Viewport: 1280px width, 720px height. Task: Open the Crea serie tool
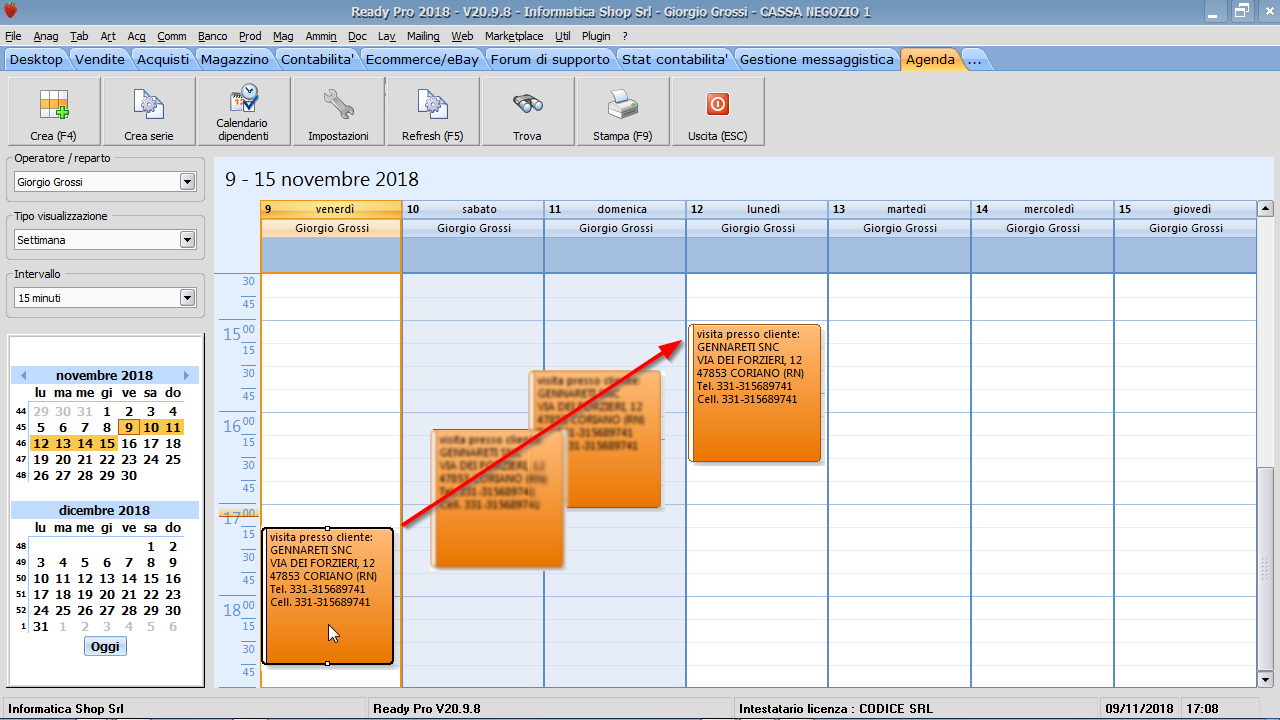pyautogui.click(x=148, y=112)
